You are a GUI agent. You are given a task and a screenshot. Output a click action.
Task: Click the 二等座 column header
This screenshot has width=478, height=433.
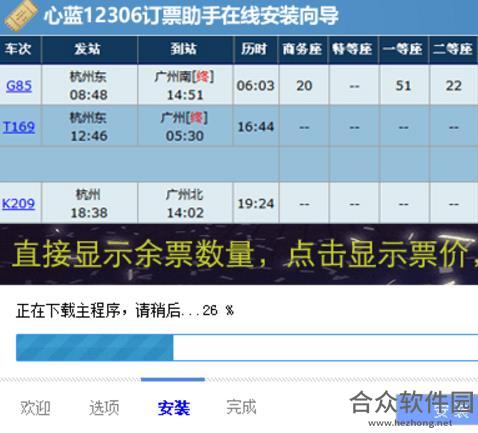coord(453,49)
